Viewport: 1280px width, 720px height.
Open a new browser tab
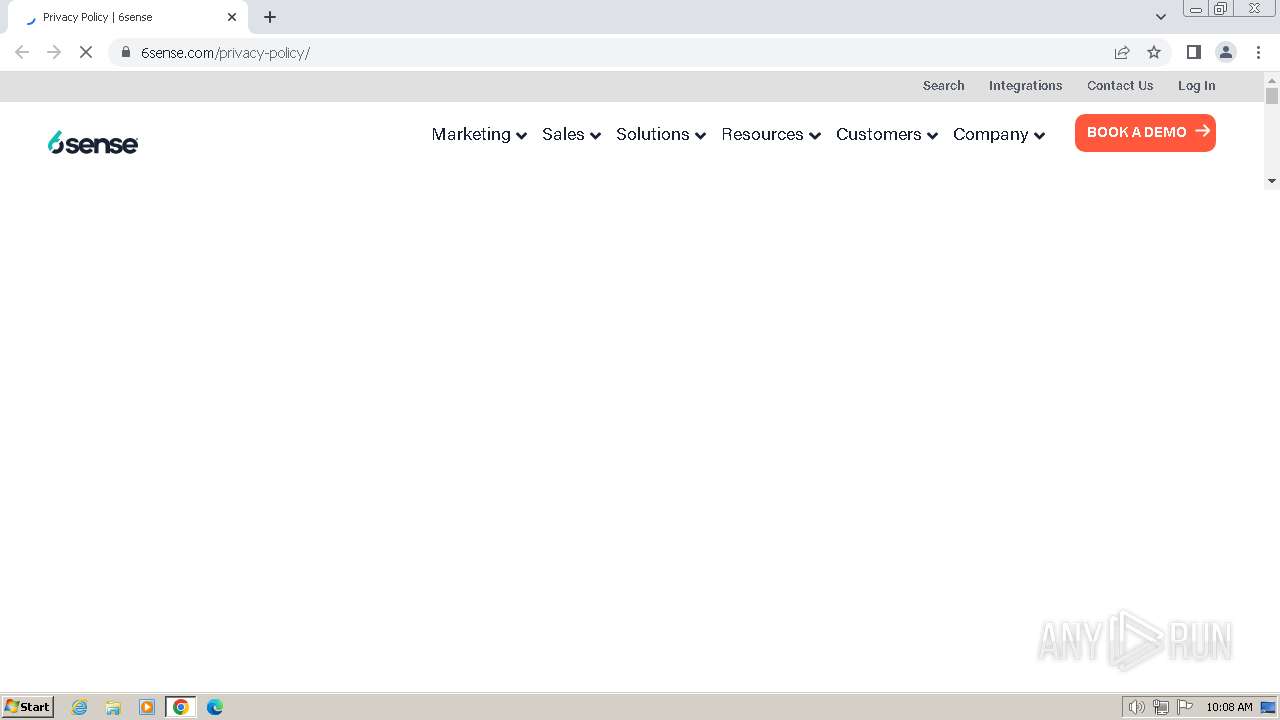[x=270, y=17]
